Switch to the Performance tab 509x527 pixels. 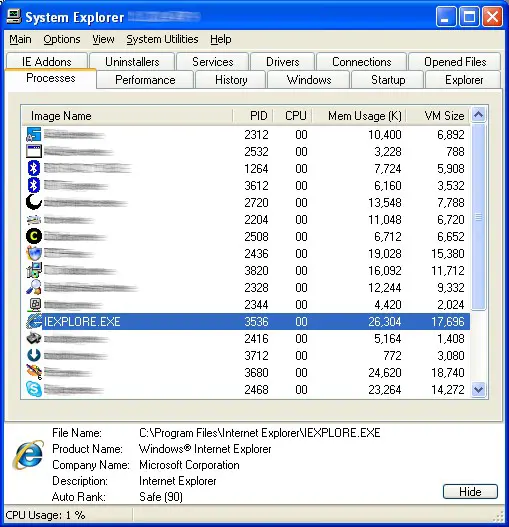click(x=145, y=80)
